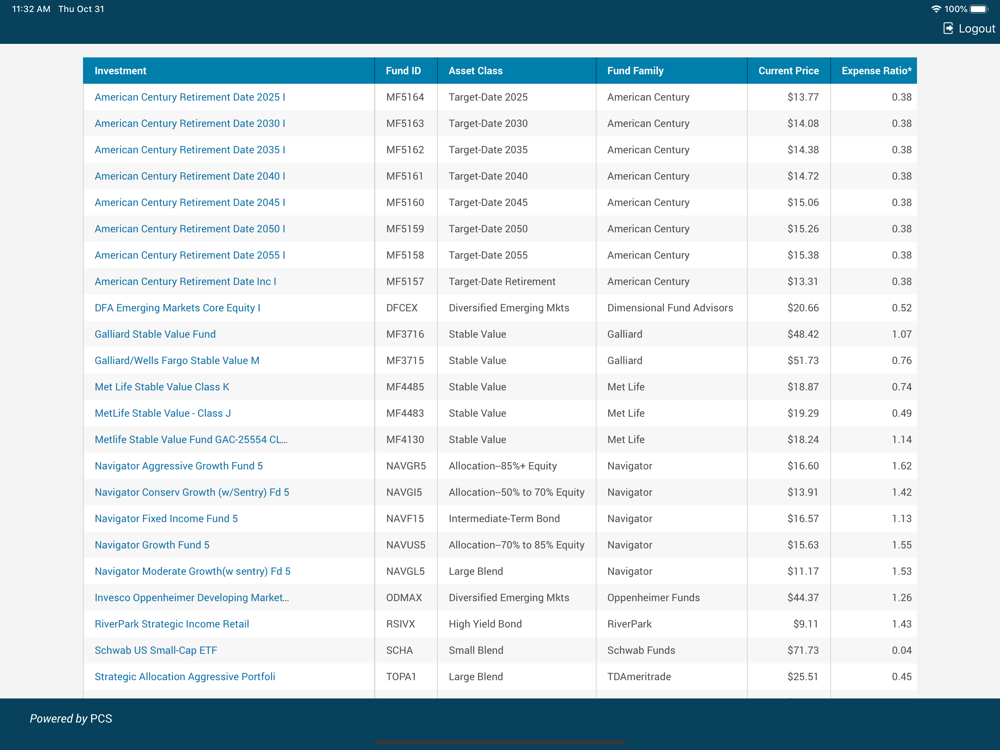Image resolution: width=1000 pixels, height=750 pixels.
Task: Select Galliard Stable Value Fund link
Action: pos(155,335)
